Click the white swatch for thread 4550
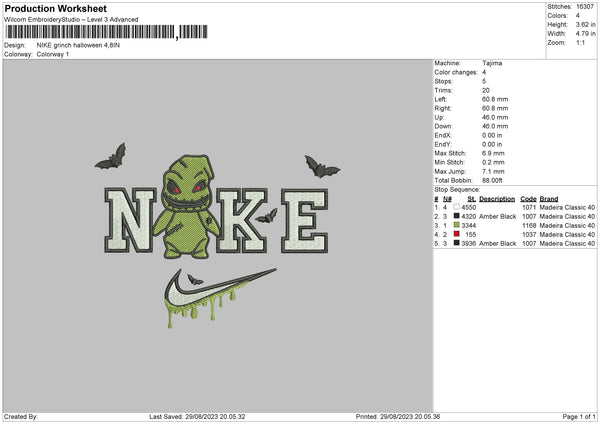This screenshot has height=424, width=600. pyautogui.click(x=457, y=207)
